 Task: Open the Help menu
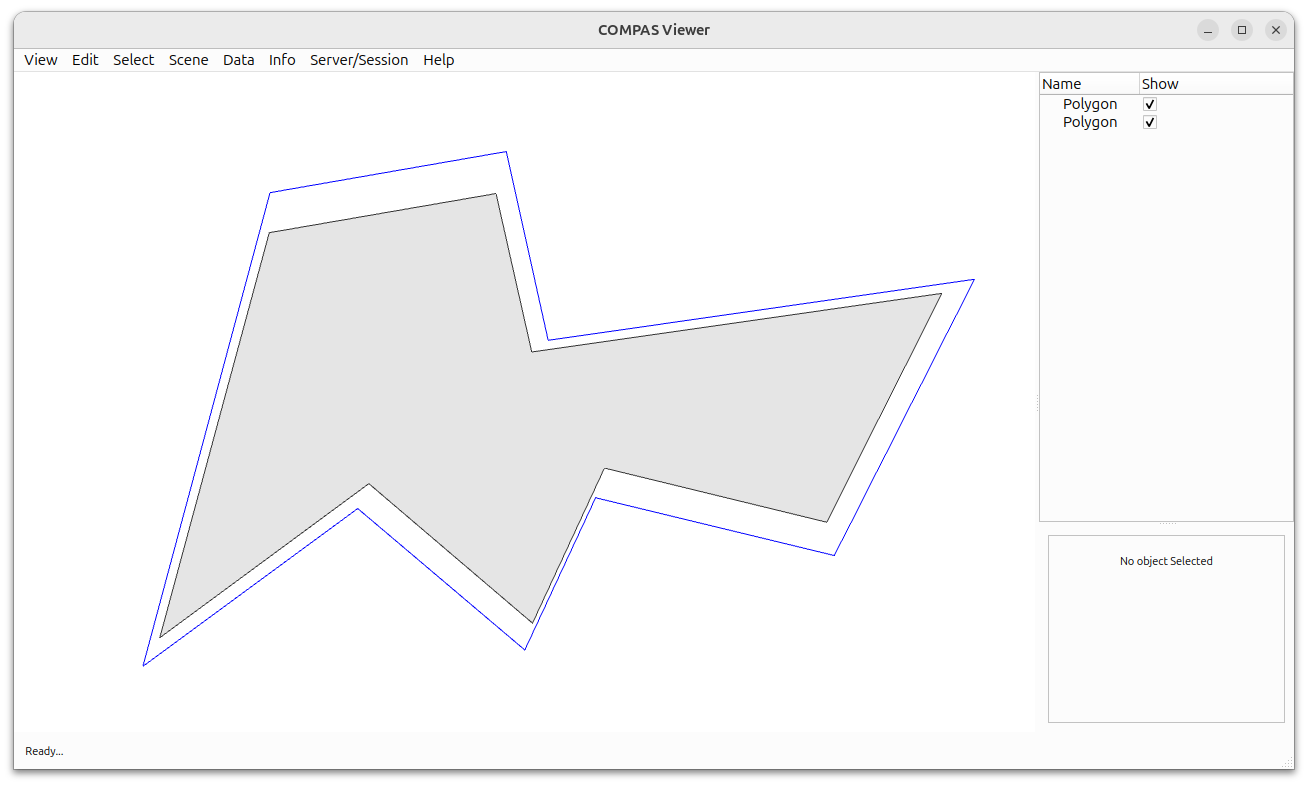coord(438,60)
